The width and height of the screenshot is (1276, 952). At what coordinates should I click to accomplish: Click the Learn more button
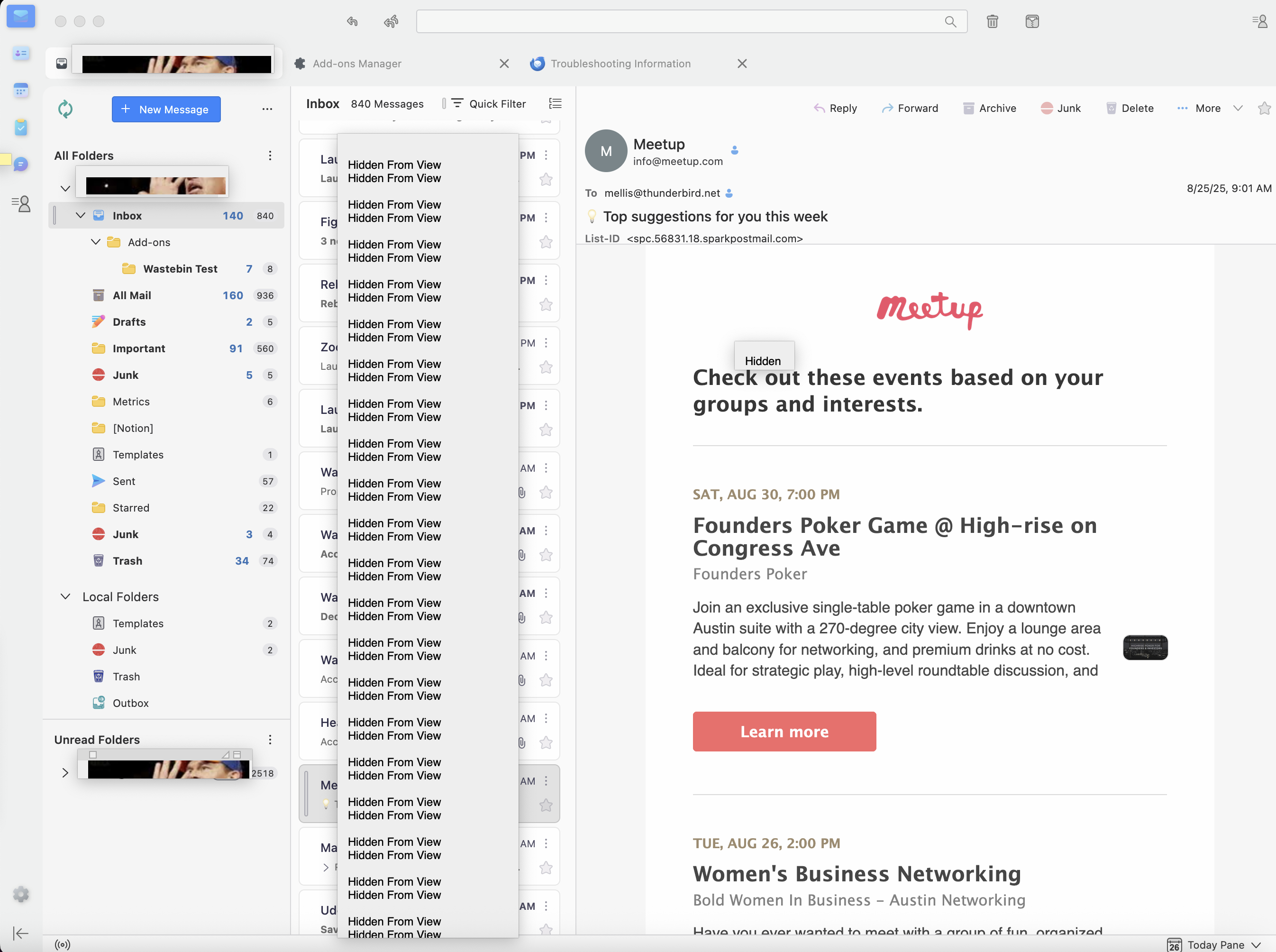pos(784,731)
